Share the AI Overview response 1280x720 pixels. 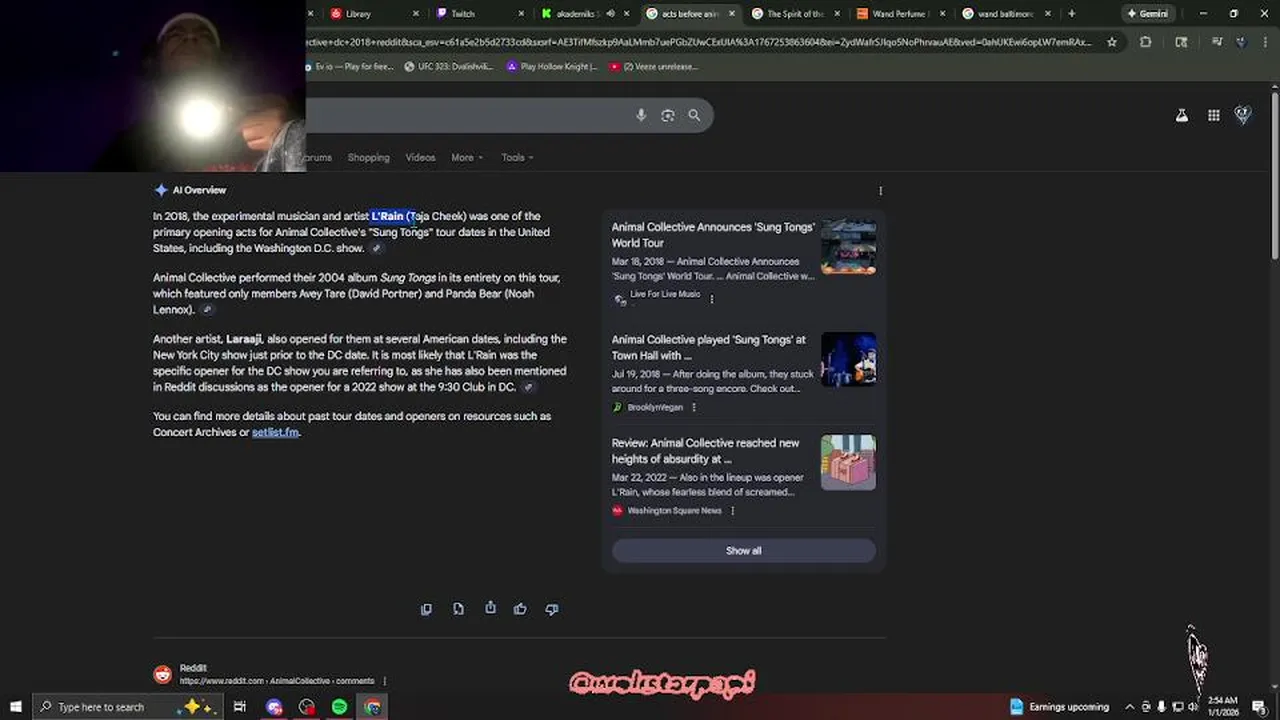point(490,608)
